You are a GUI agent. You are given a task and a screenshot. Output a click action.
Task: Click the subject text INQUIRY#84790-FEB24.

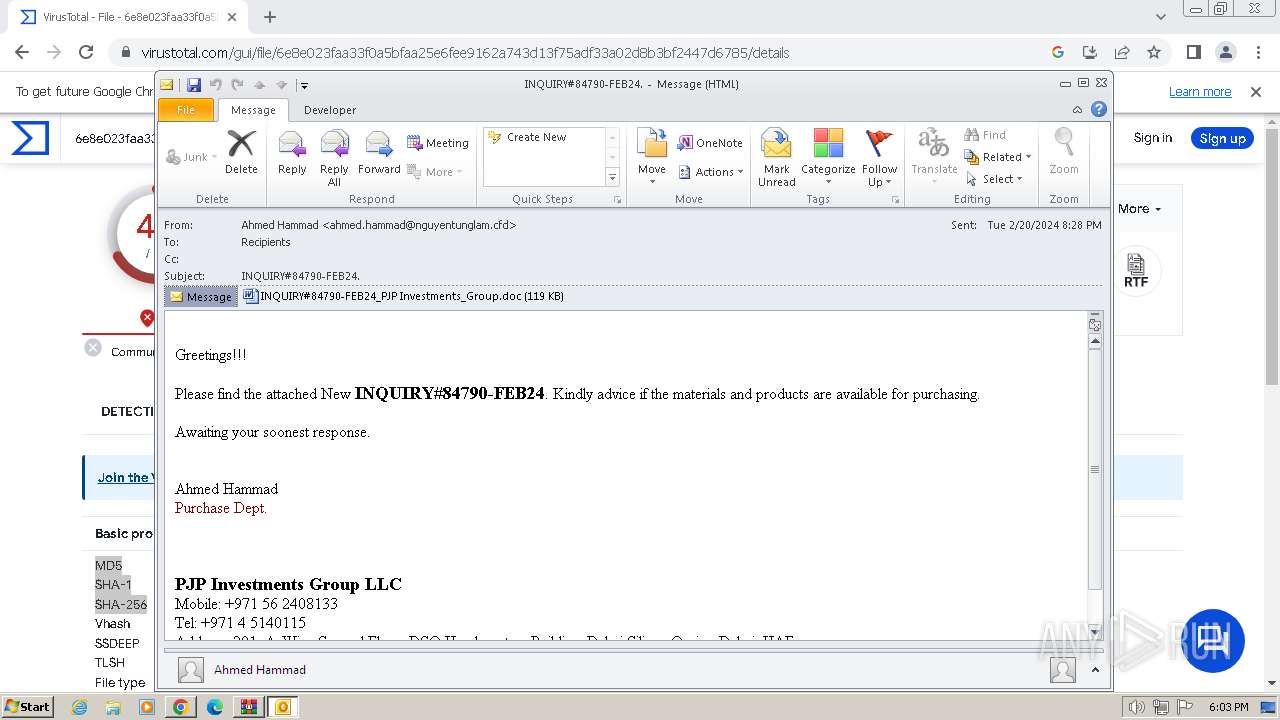tap(300, 276)
